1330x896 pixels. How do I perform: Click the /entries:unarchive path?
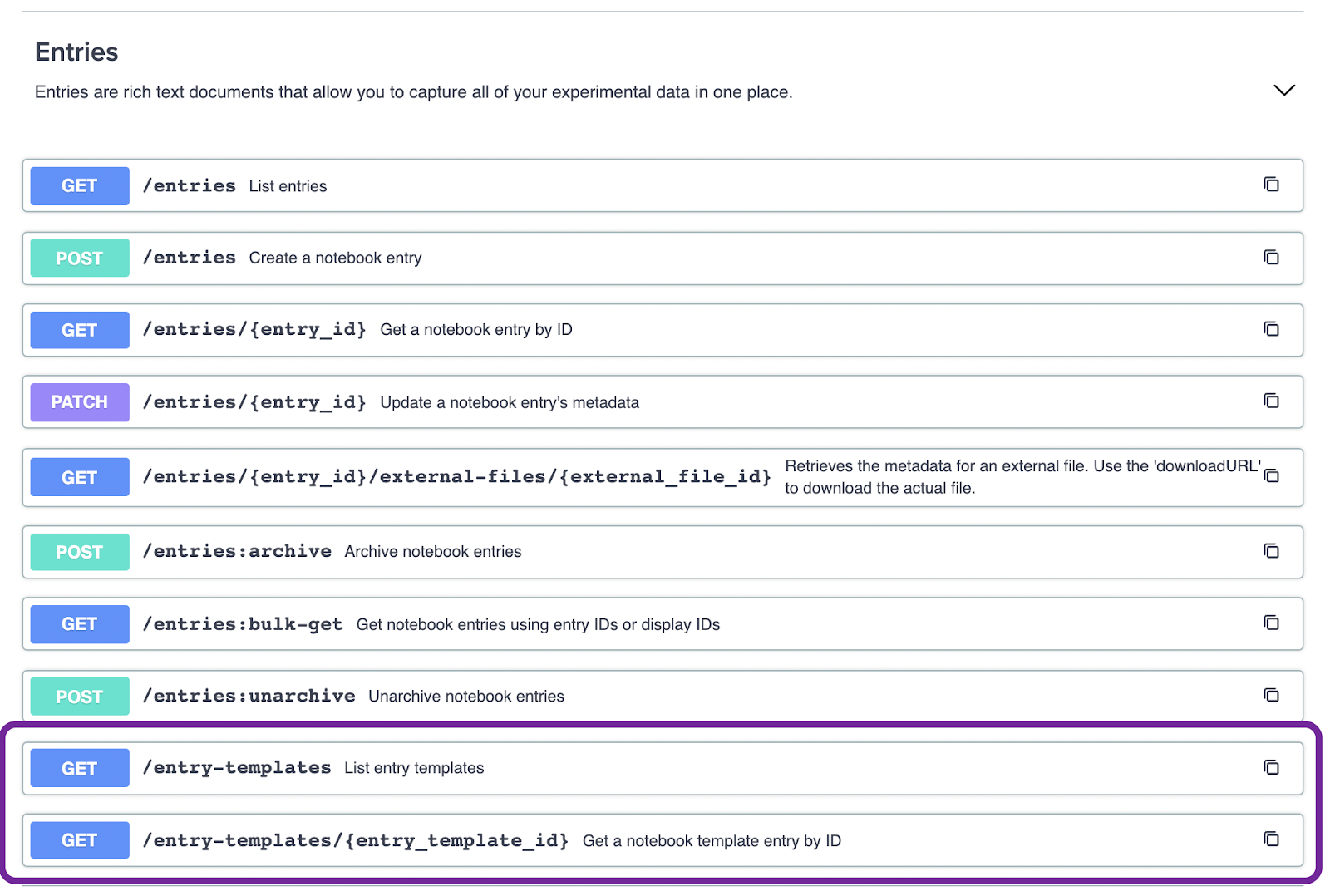[x=249, y=696]
